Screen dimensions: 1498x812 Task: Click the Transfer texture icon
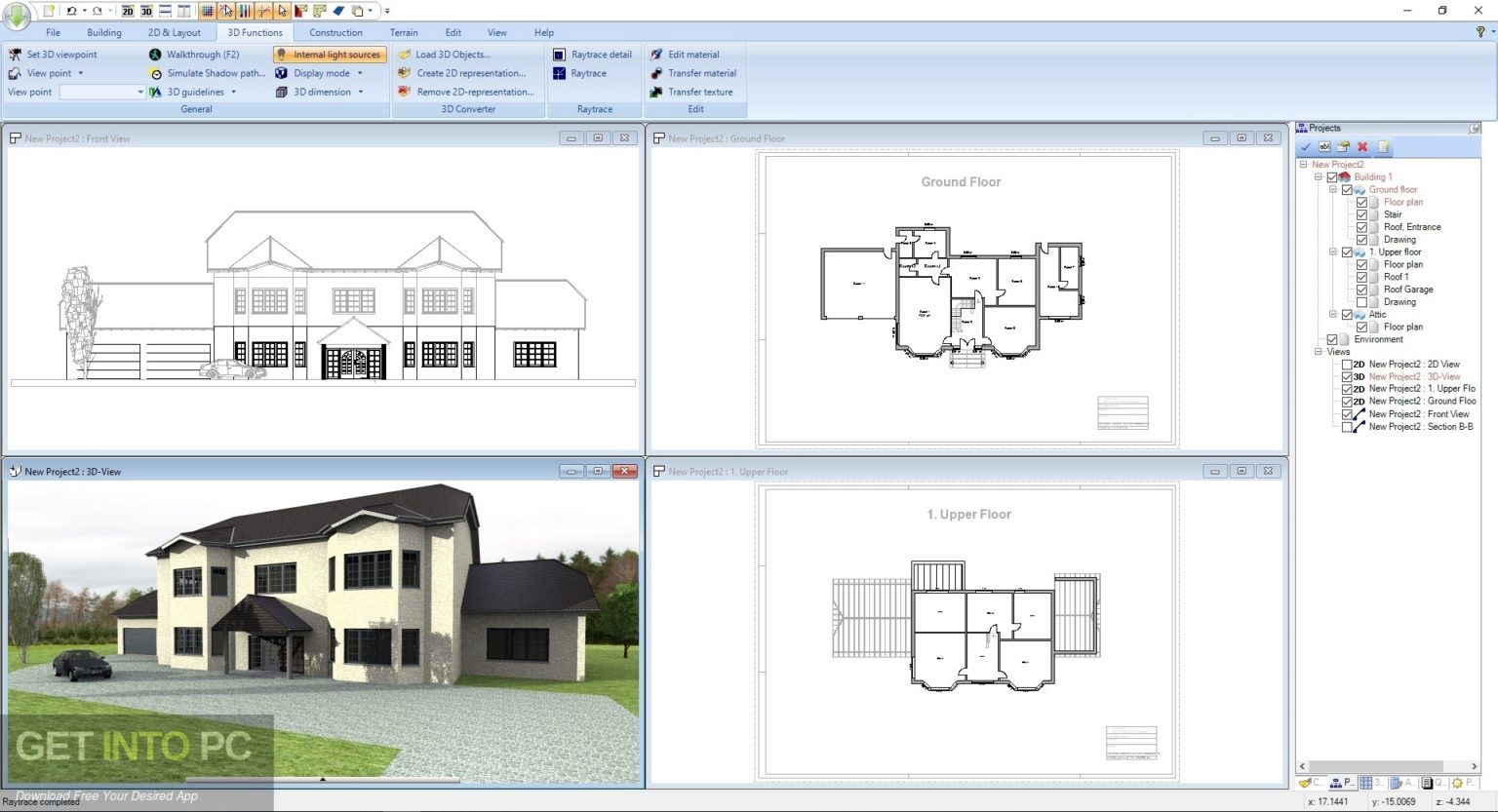(656, 92)
